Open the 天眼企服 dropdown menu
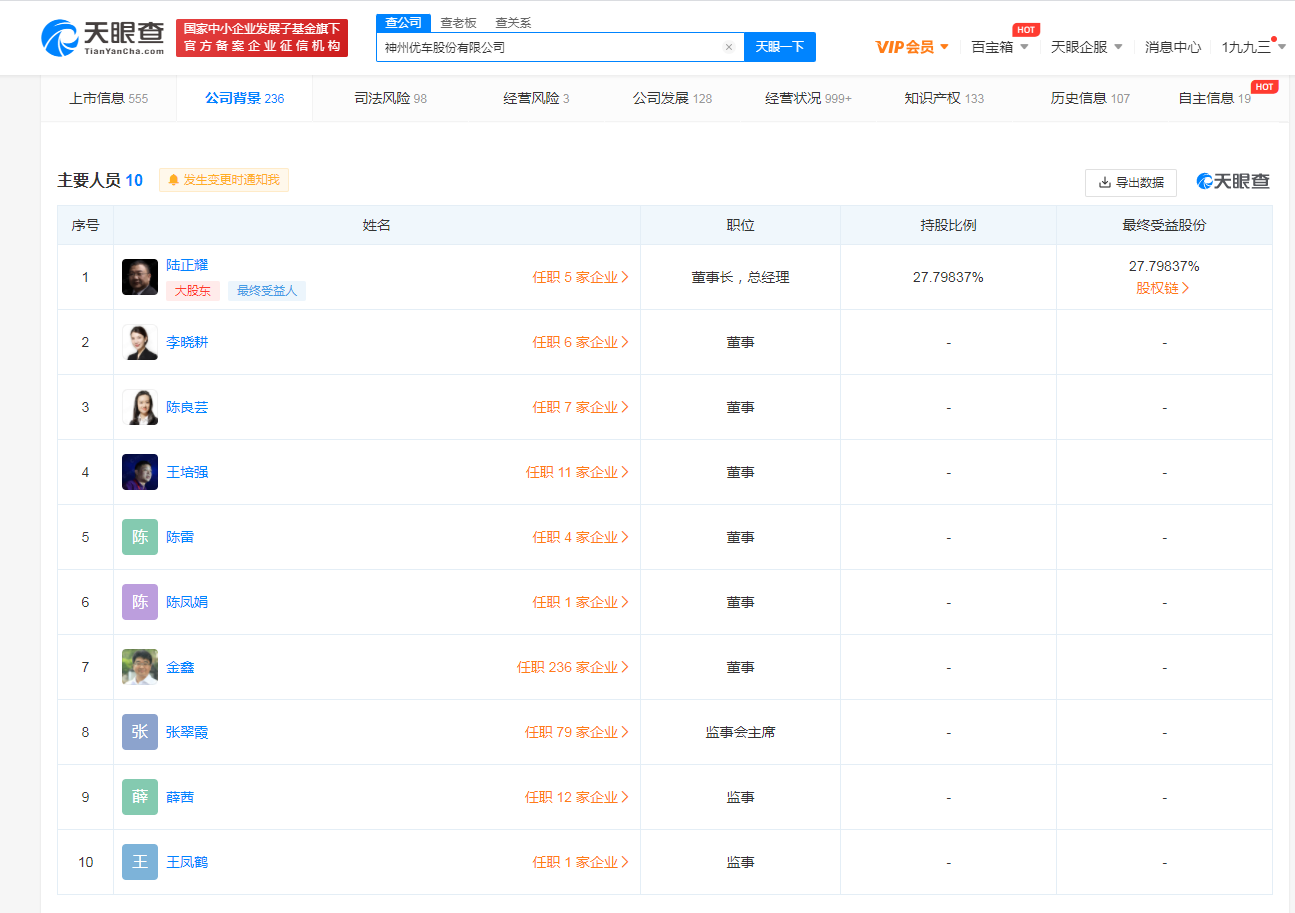This screenshot has width=1295, height=913. click(x=1087, y=47)
